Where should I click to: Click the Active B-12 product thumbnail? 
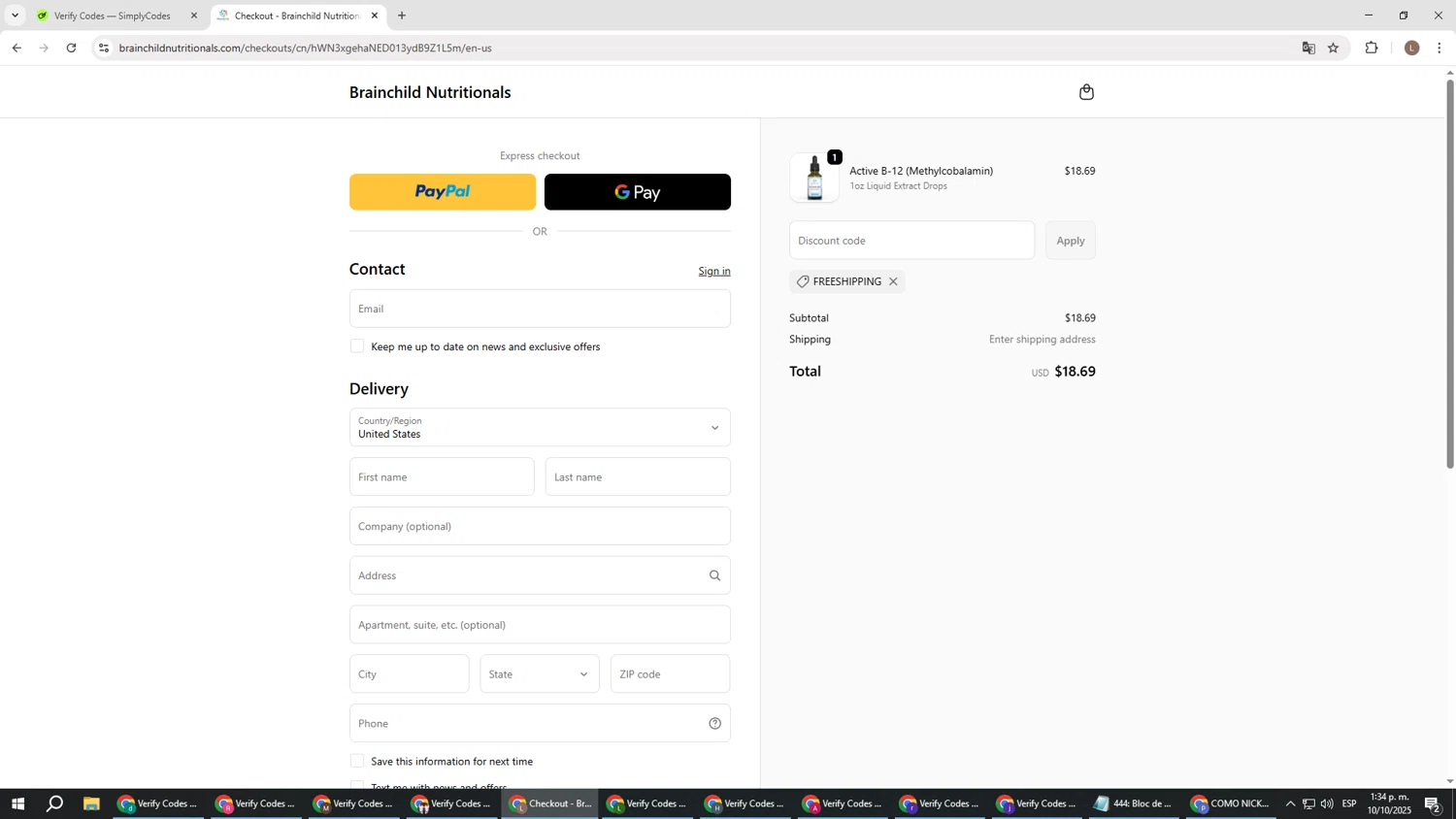click(x=814, y=178)
